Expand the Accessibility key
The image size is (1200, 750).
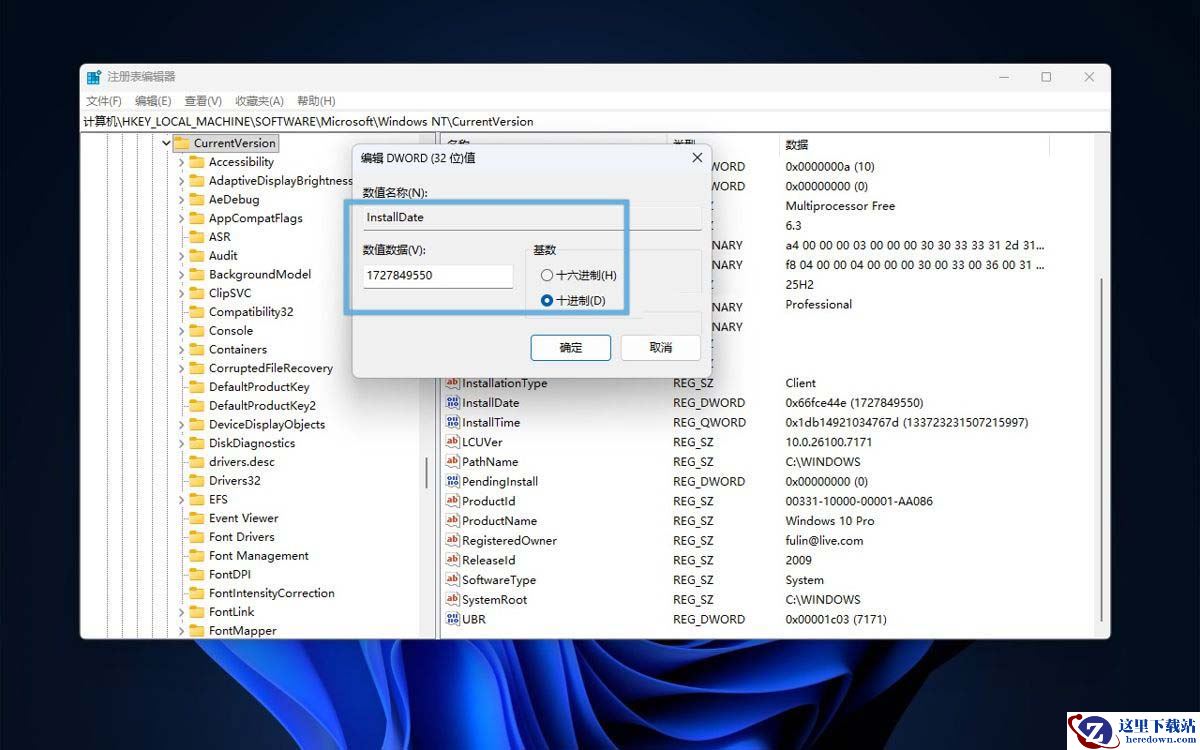click(181, 162)
